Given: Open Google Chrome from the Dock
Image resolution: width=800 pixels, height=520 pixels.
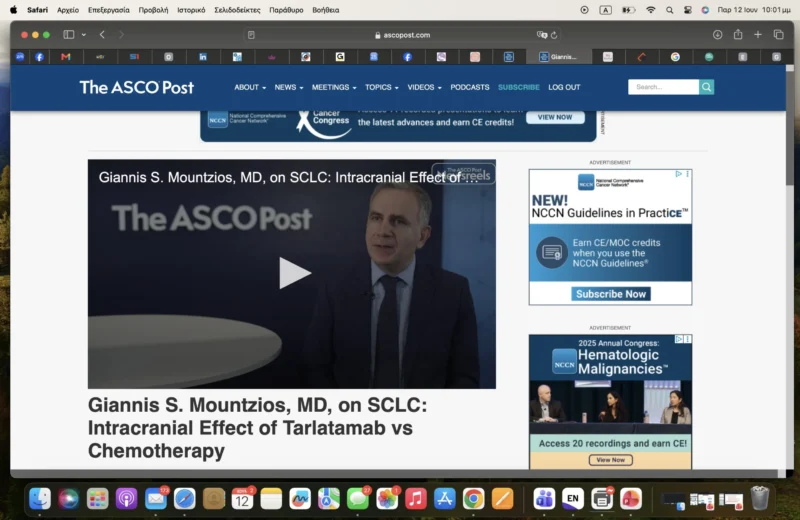Looking at the screenshot, I should click(x=473, y=499).
